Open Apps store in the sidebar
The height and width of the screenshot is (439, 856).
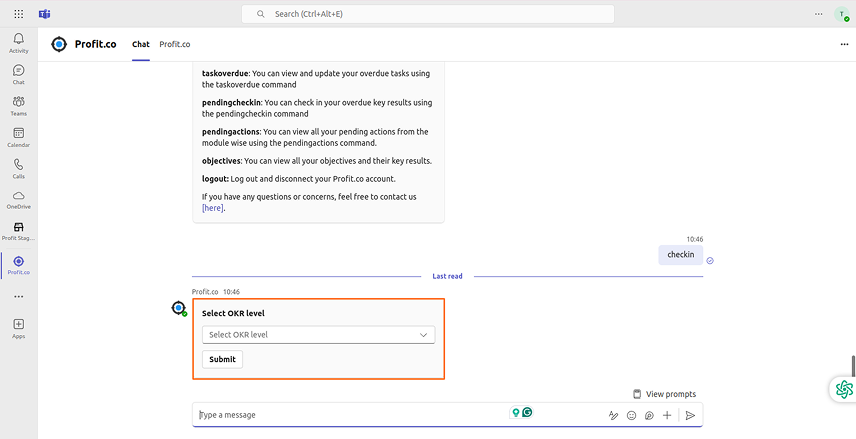[x=19, y=329]
